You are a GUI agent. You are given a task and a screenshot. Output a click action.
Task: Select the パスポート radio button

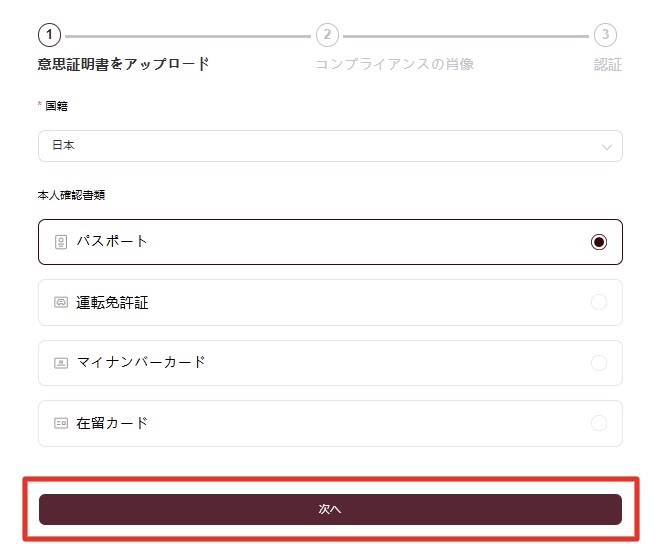[599, 242]
